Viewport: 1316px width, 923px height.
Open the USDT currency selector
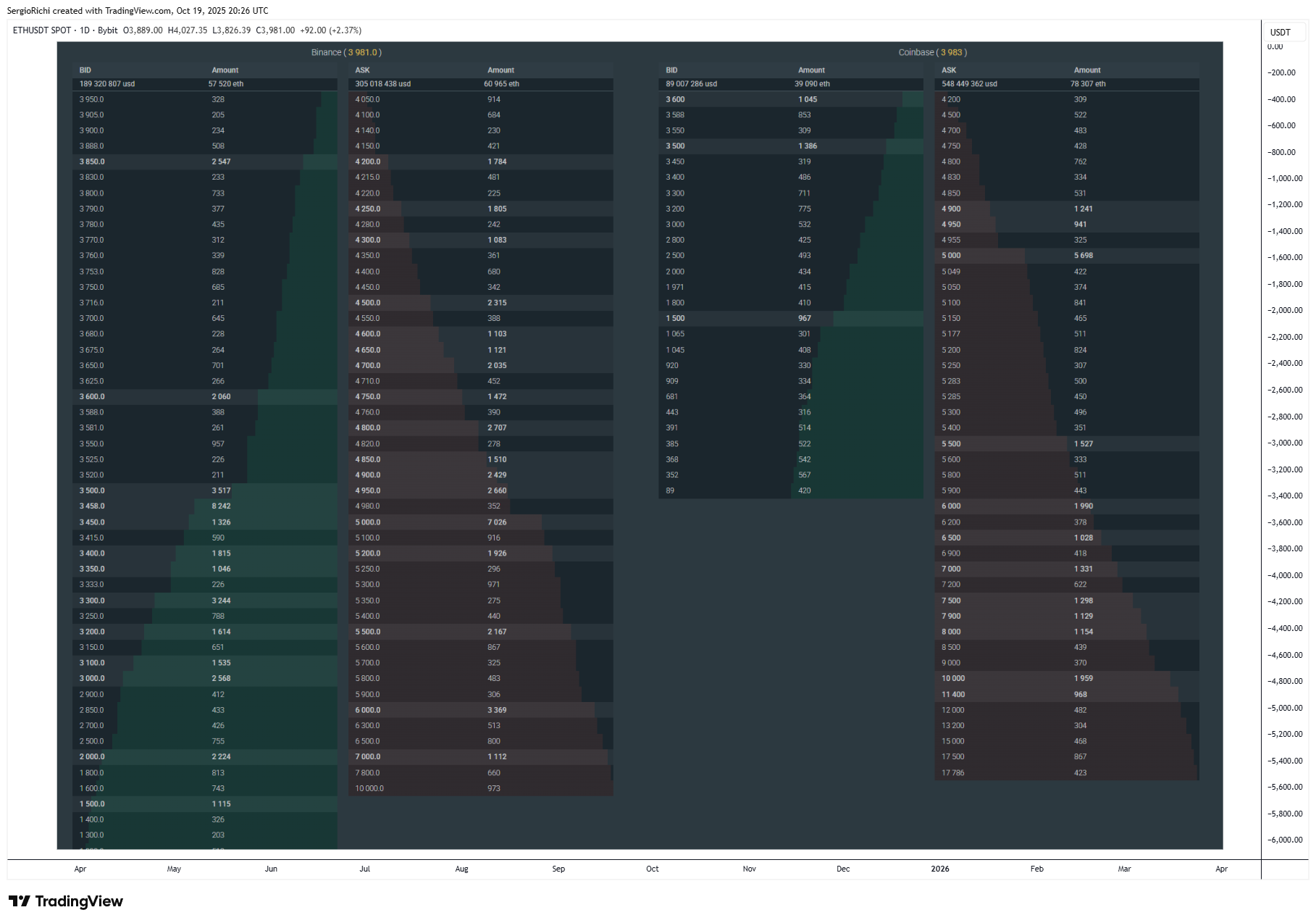coord(1281,32)
